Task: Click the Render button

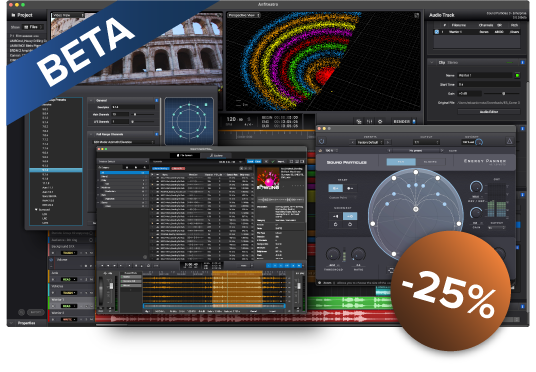Action: [401, 121]
